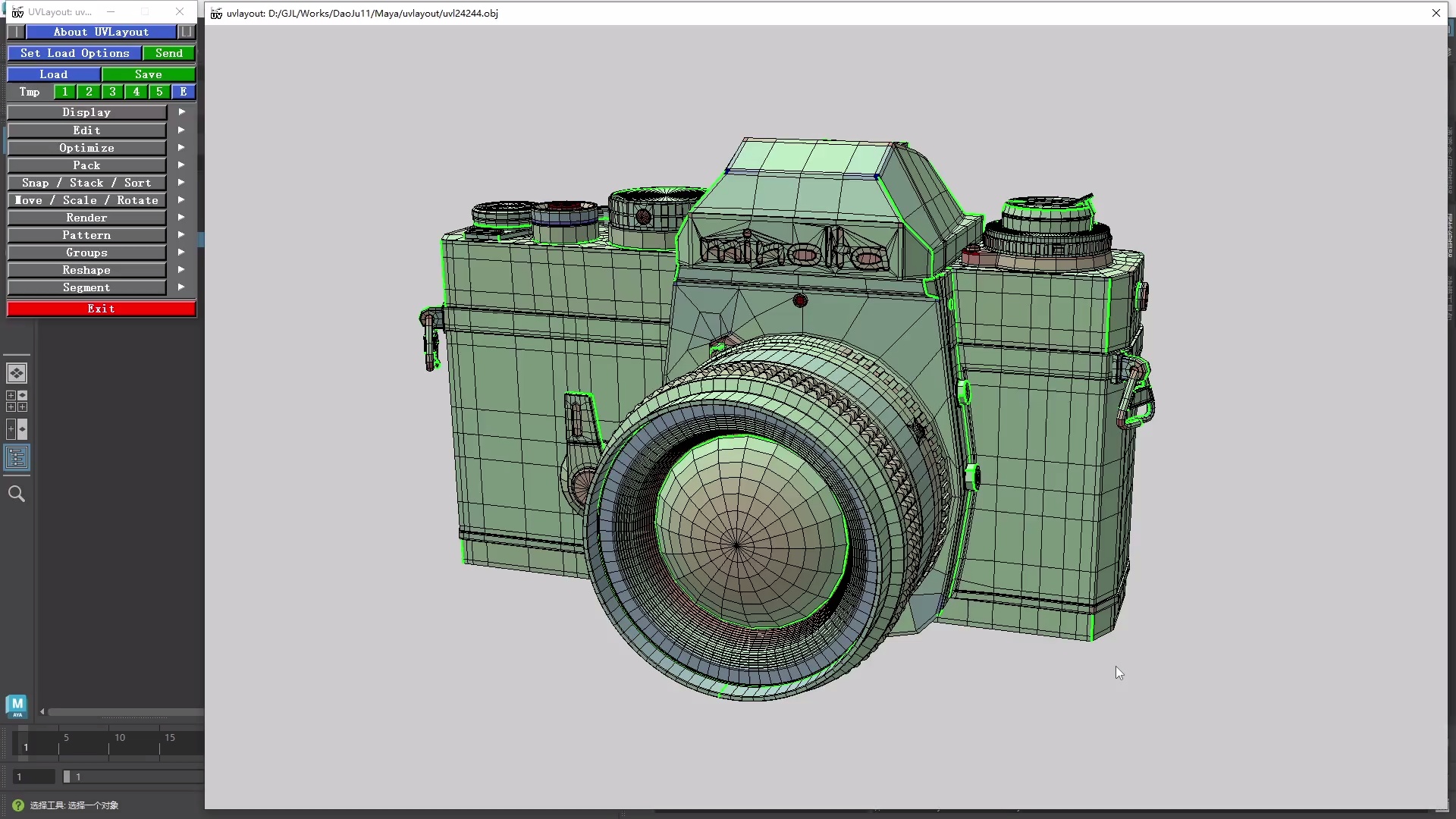
Task: Click the playback start frame input field
Action: pos(34,777)
